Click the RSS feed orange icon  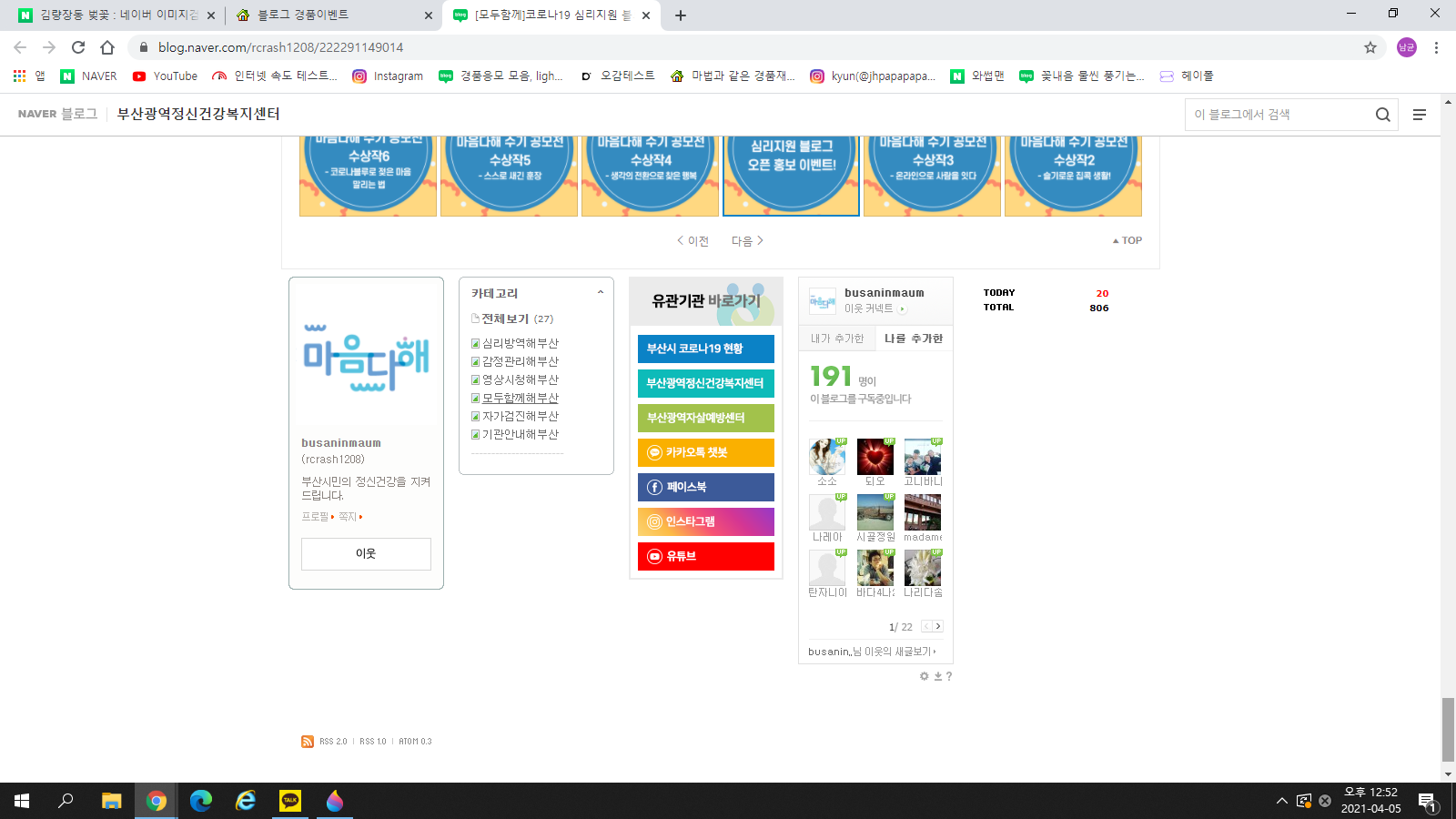click(x=308, y=742)
